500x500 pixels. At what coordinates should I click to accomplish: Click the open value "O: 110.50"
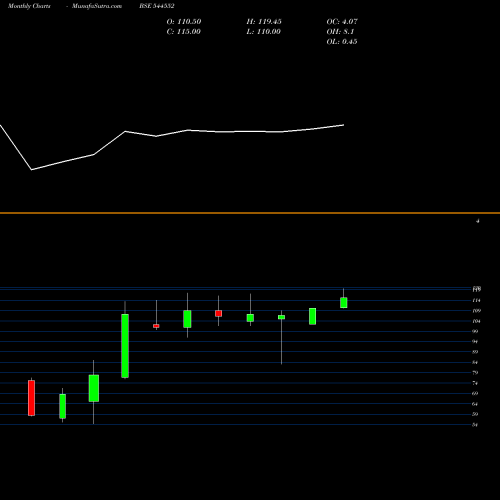[184, 22]
